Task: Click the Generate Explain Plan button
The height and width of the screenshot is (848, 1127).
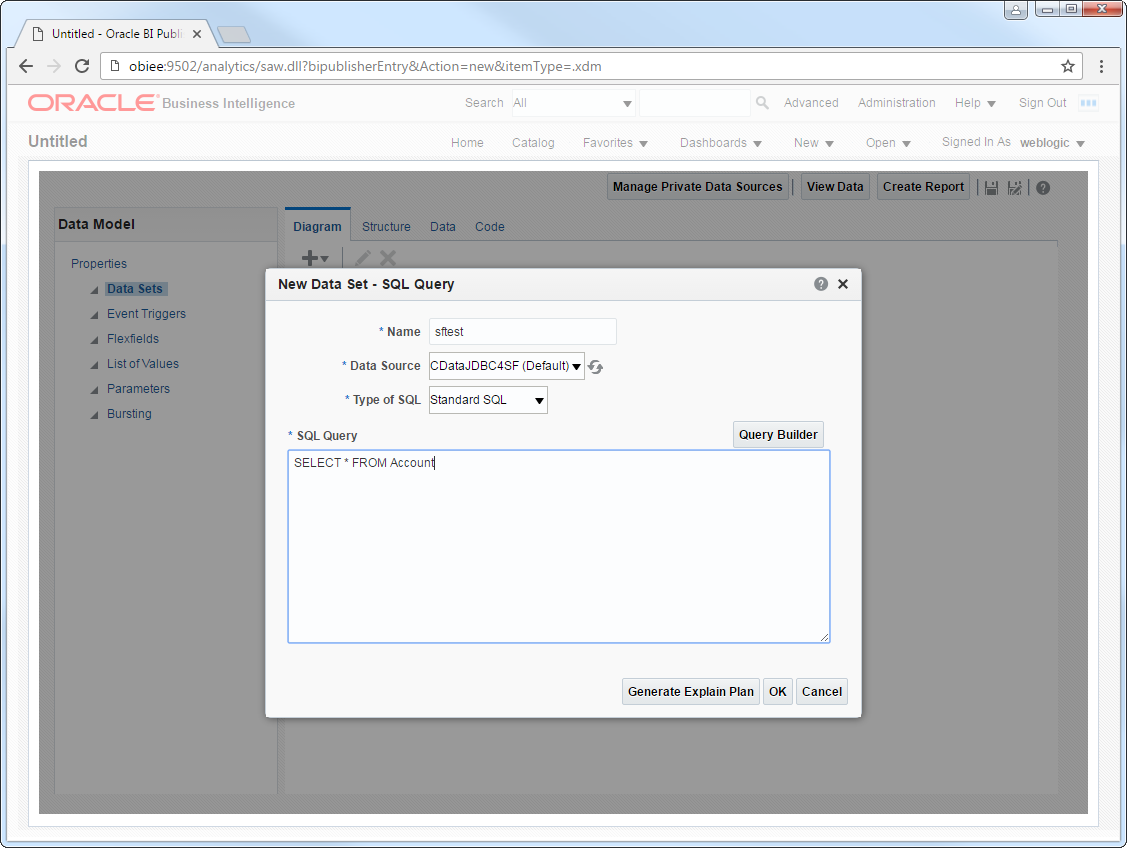Action: tap(690, 692)
